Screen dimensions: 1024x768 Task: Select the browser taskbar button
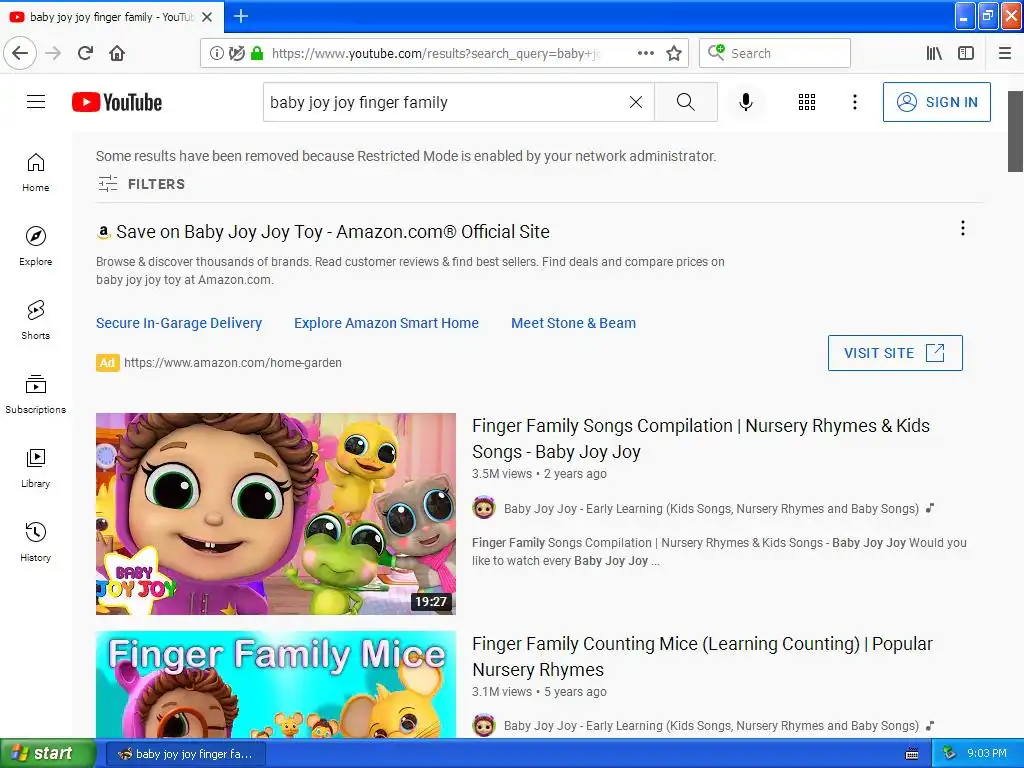coord(185,754)
